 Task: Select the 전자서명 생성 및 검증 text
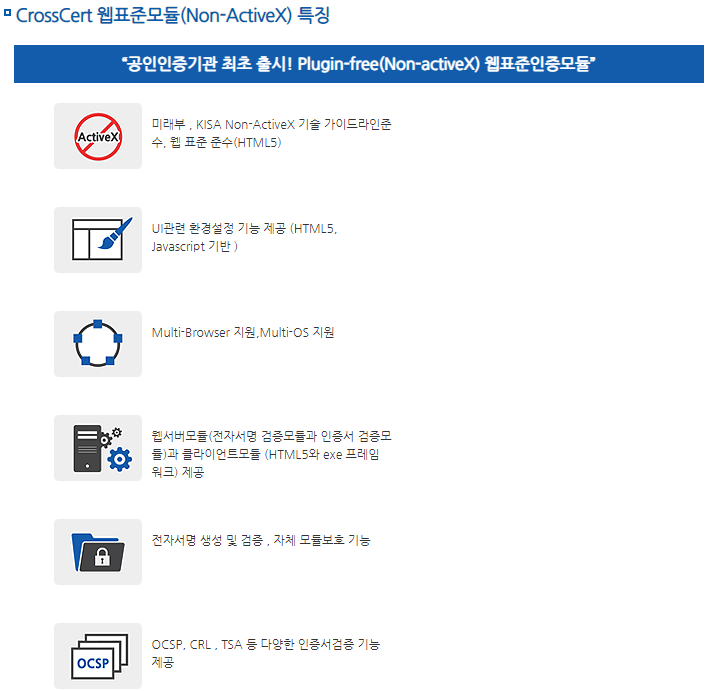(261, 540)
